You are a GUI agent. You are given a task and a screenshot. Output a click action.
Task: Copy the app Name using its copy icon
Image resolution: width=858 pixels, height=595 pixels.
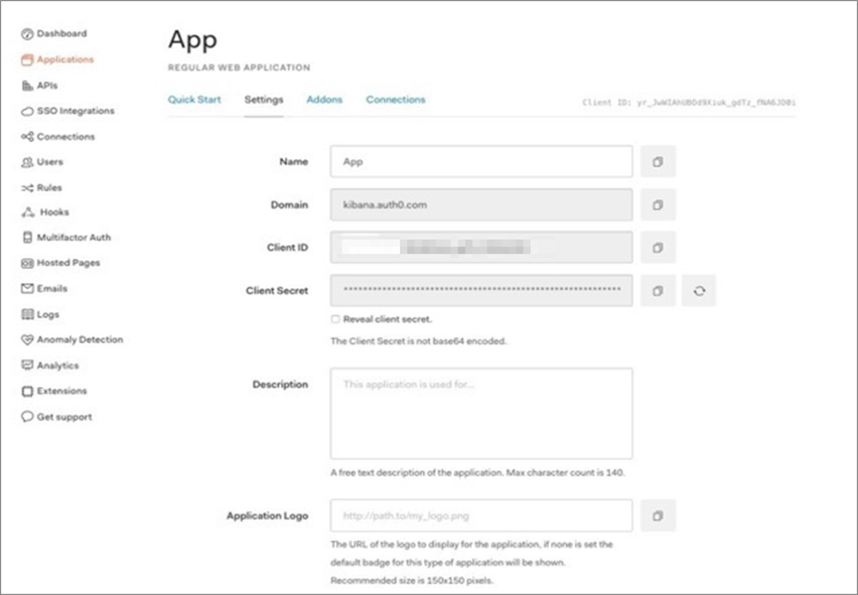[658, 161]
